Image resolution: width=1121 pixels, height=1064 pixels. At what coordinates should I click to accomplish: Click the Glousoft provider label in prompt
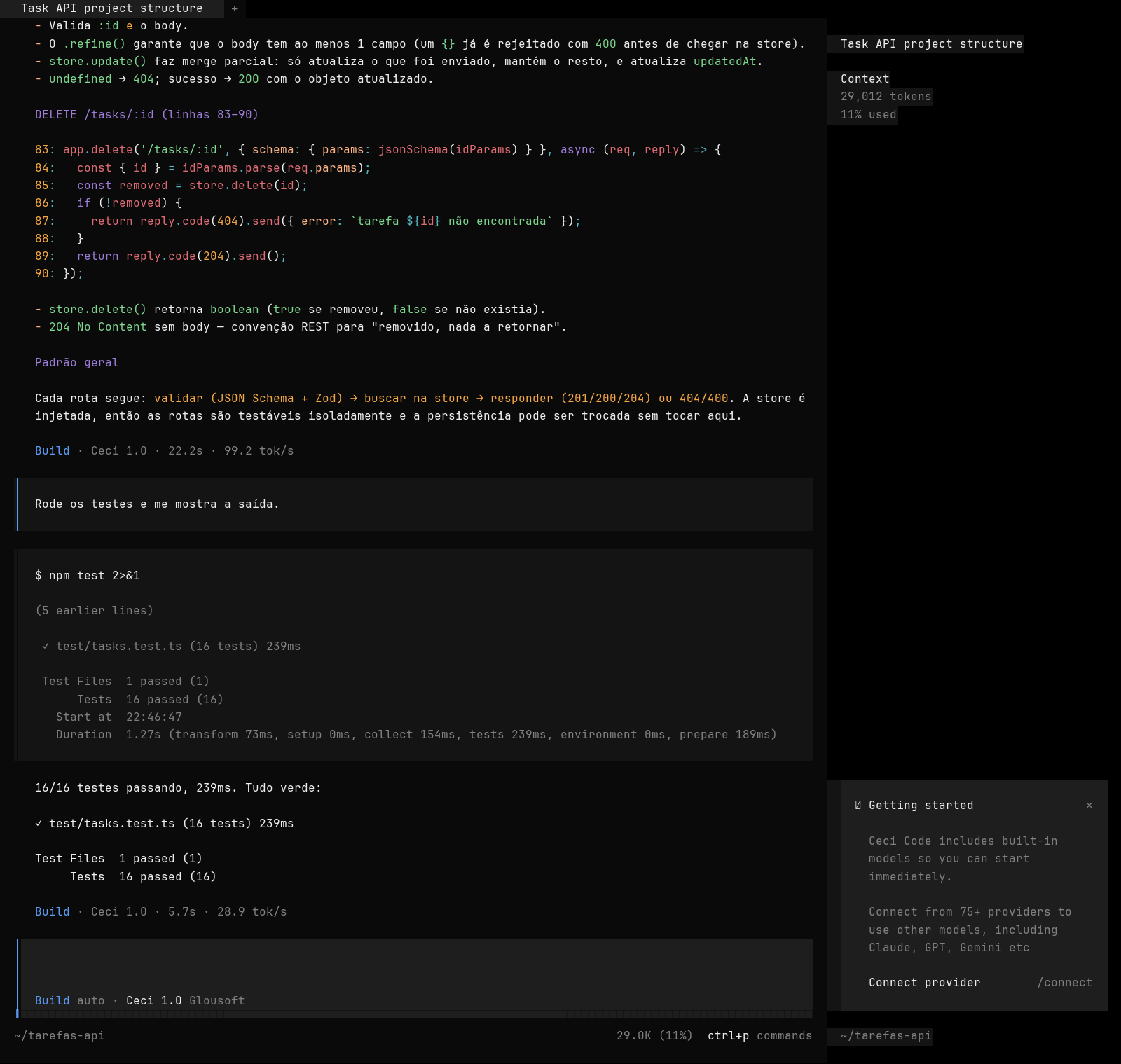216,1001
